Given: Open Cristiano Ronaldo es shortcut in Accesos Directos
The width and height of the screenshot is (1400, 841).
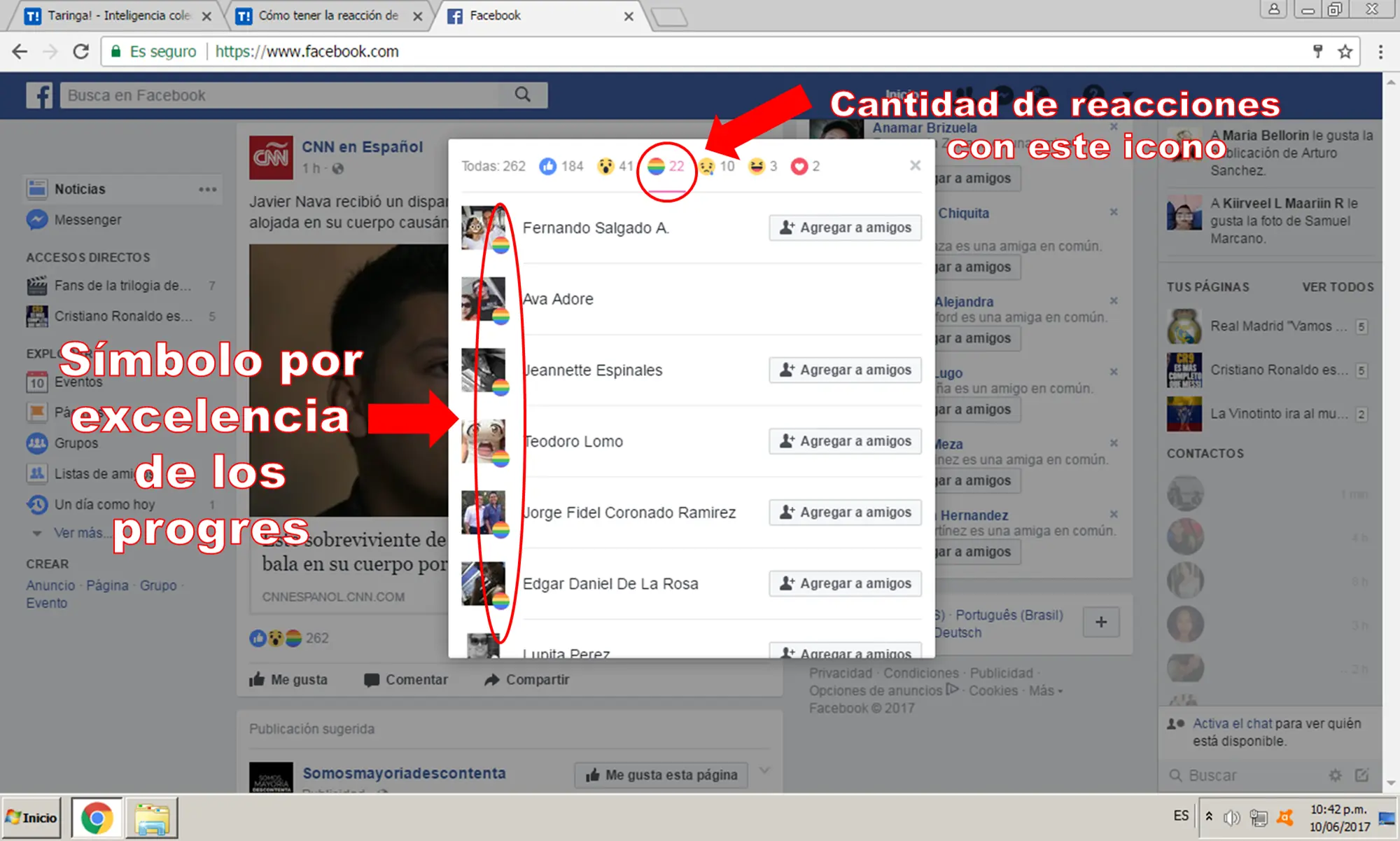Looking at the screenshot, I should pos(122,317).
